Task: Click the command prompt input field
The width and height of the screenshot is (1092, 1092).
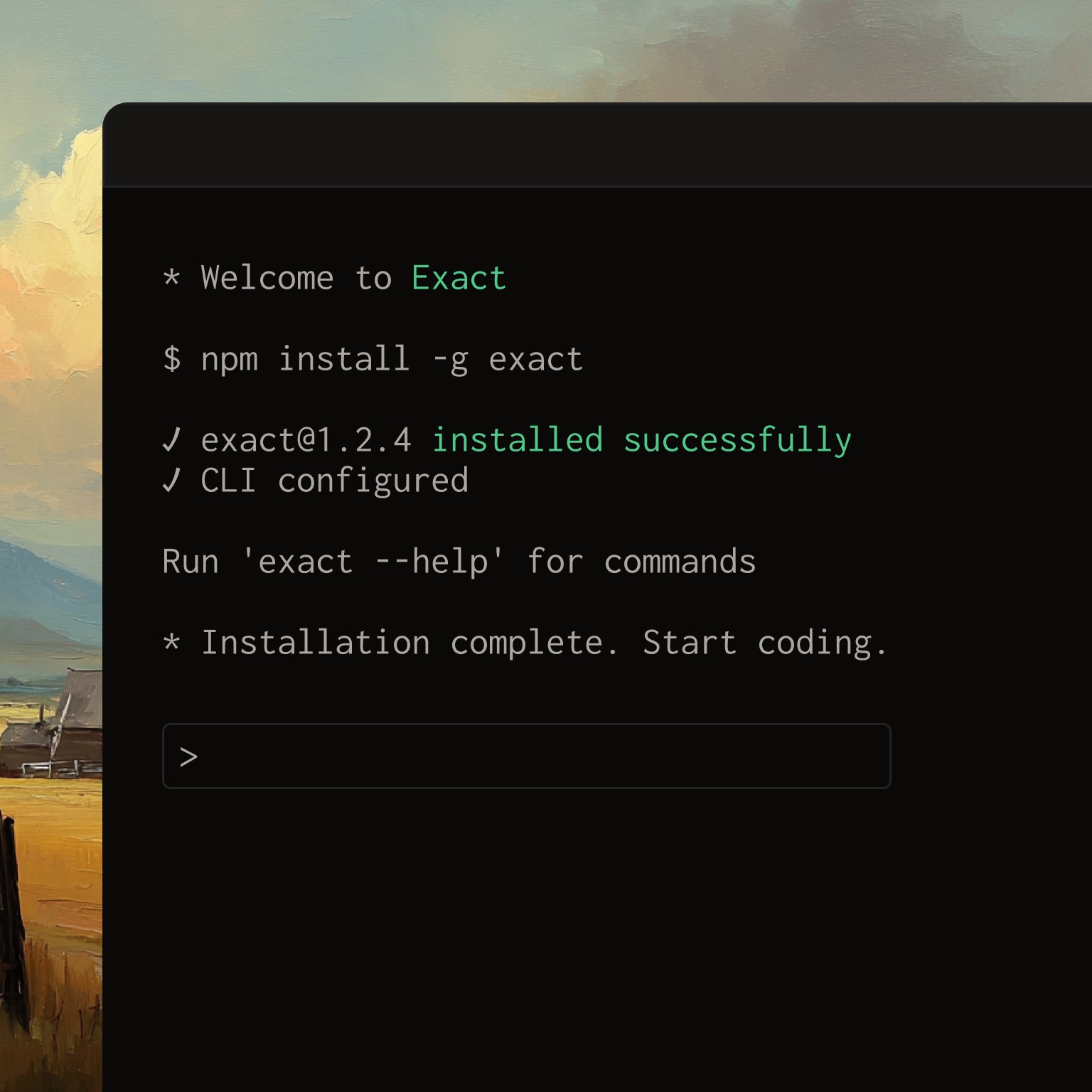Action: [526, 756]
